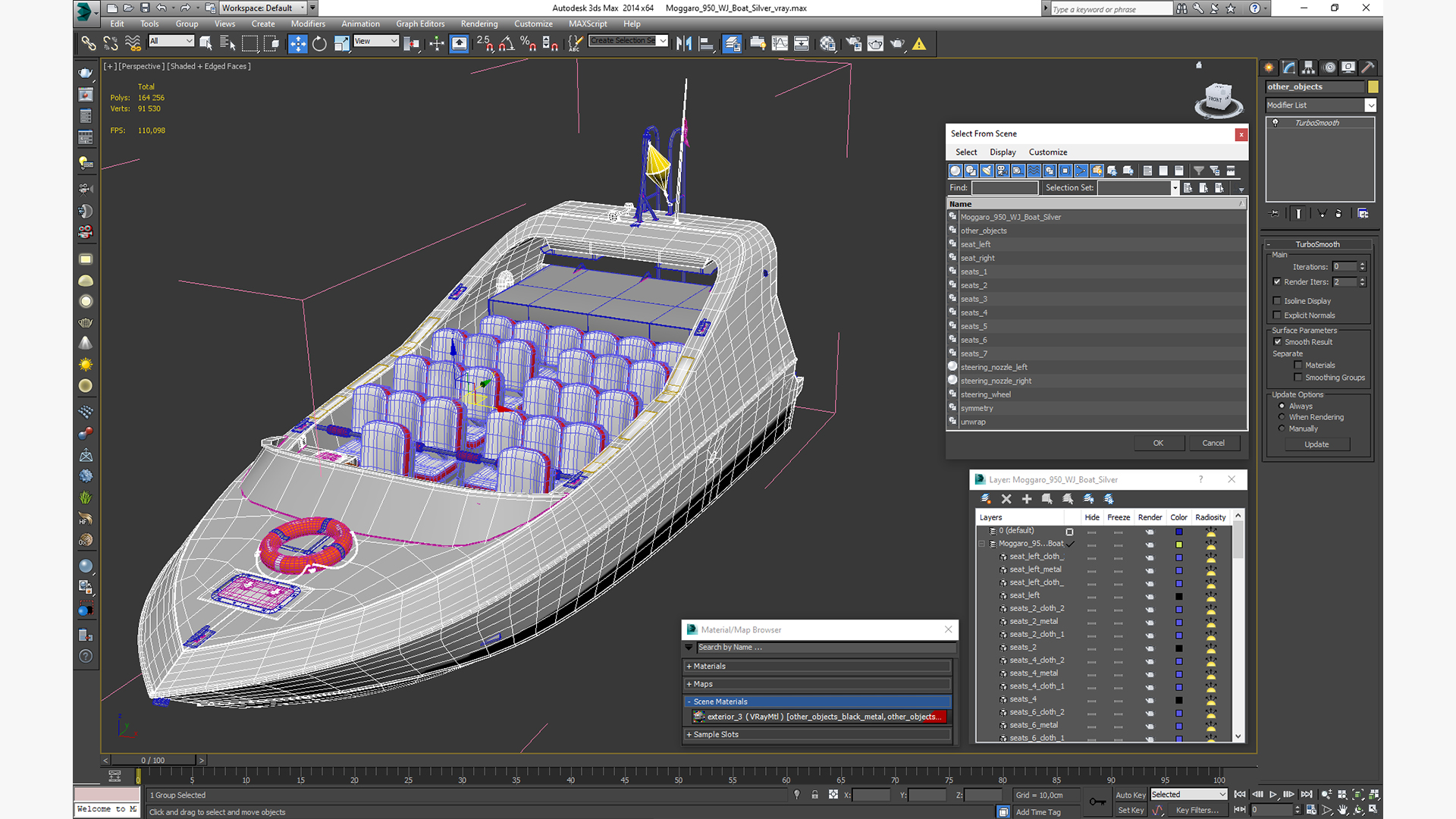Open Customize menu in Select From Scene

(x=1048, y=152)
